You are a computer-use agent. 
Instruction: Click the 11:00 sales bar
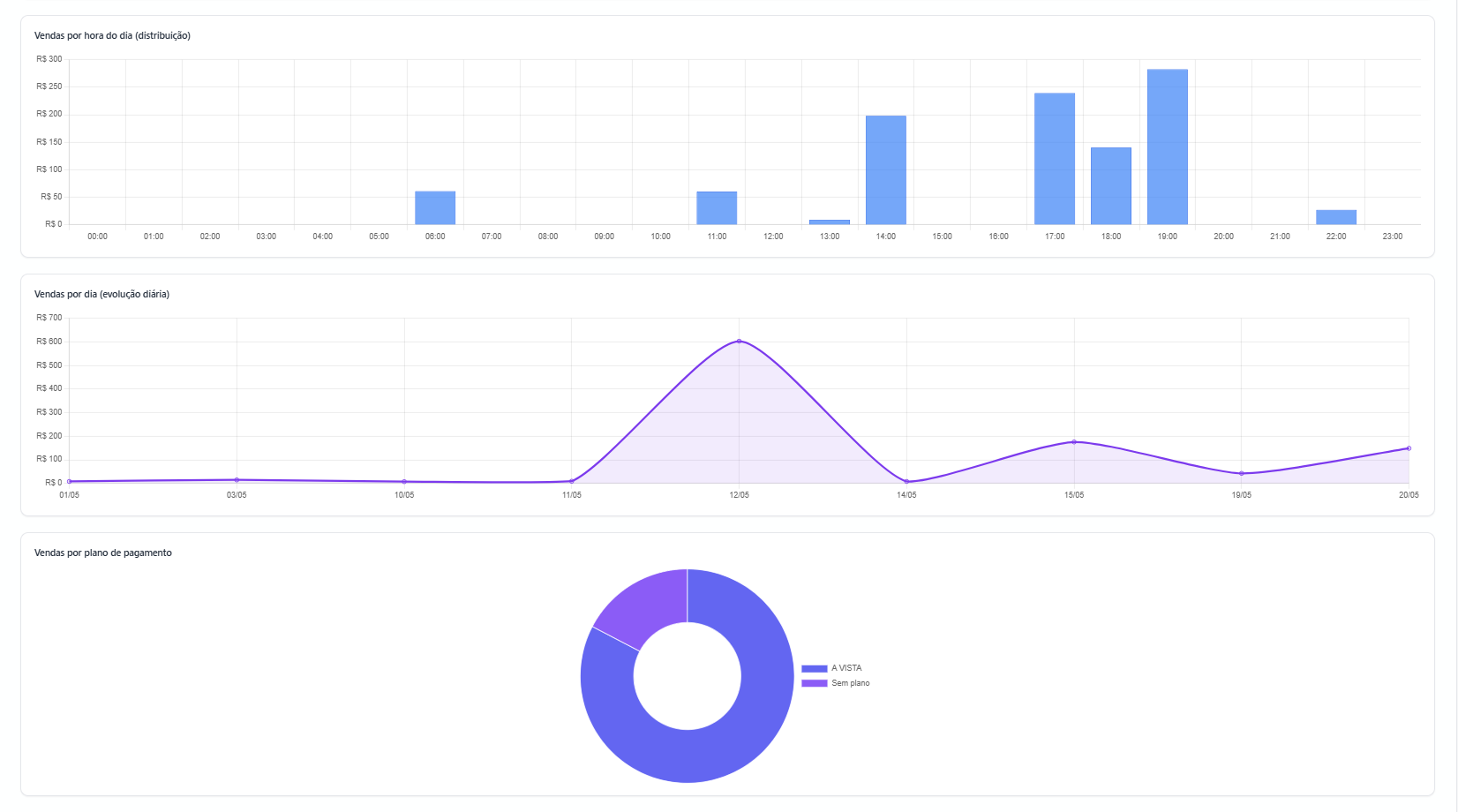click(717, 208)
